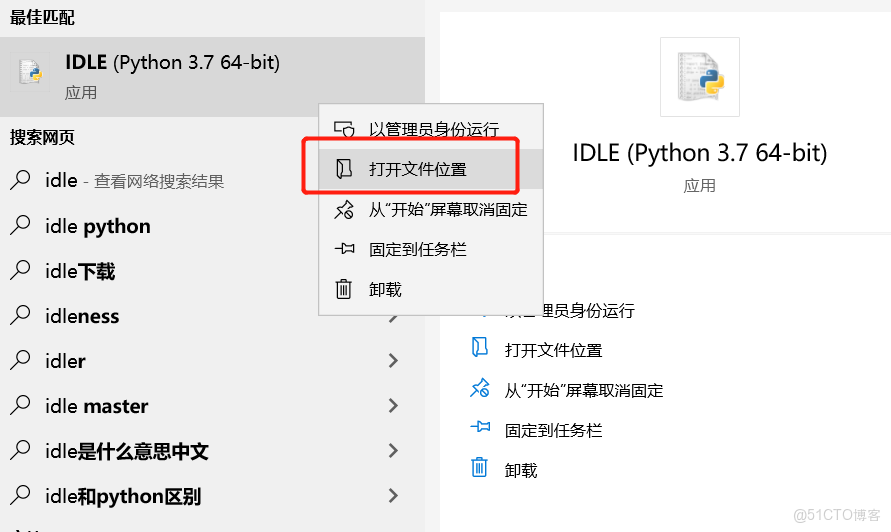Screen dimensions: 891x532
Task: Expand the 'idle和python区别' suggestion chevron
Action: (393, 496)
